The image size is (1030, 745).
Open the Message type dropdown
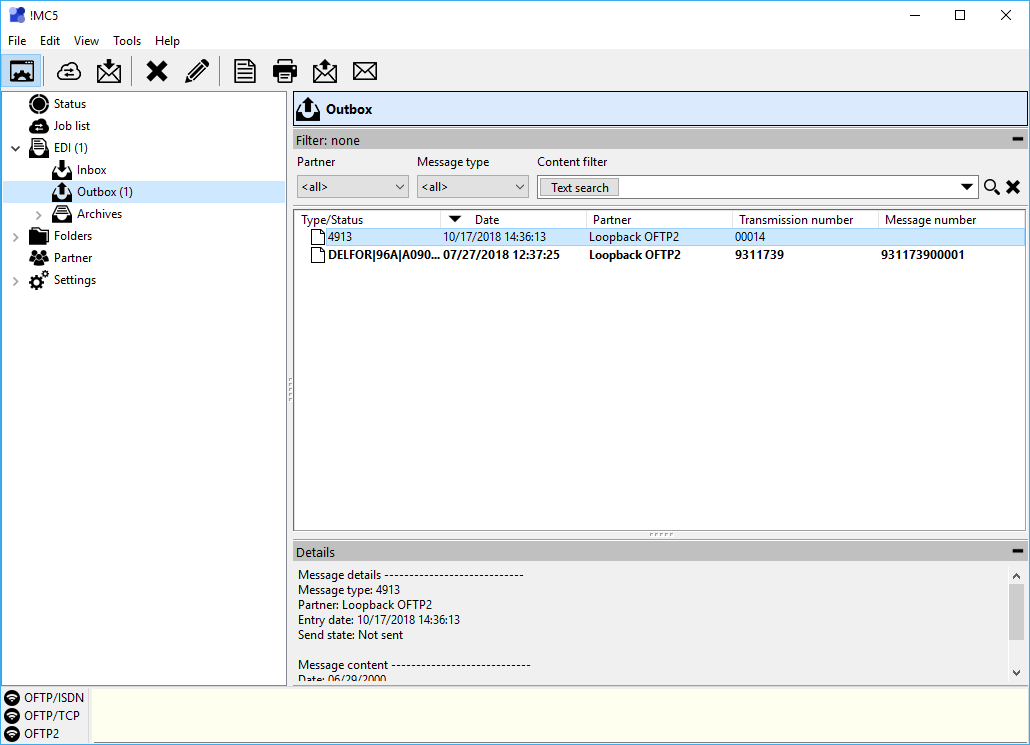coord(472,187)
